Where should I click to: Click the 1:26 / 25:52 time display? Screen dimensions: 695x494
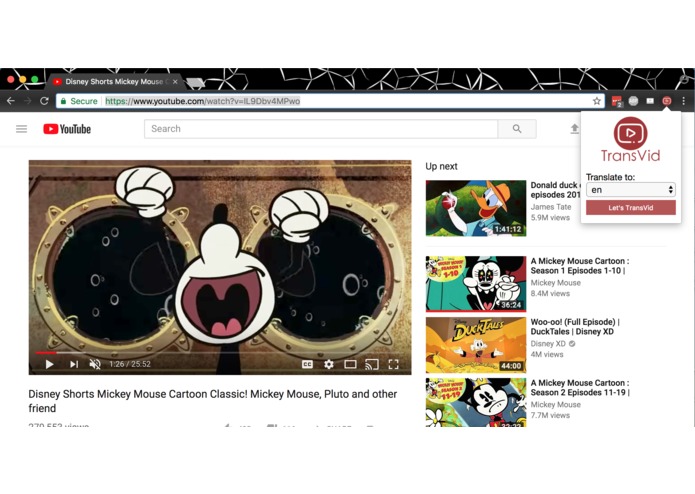point(130,364)
